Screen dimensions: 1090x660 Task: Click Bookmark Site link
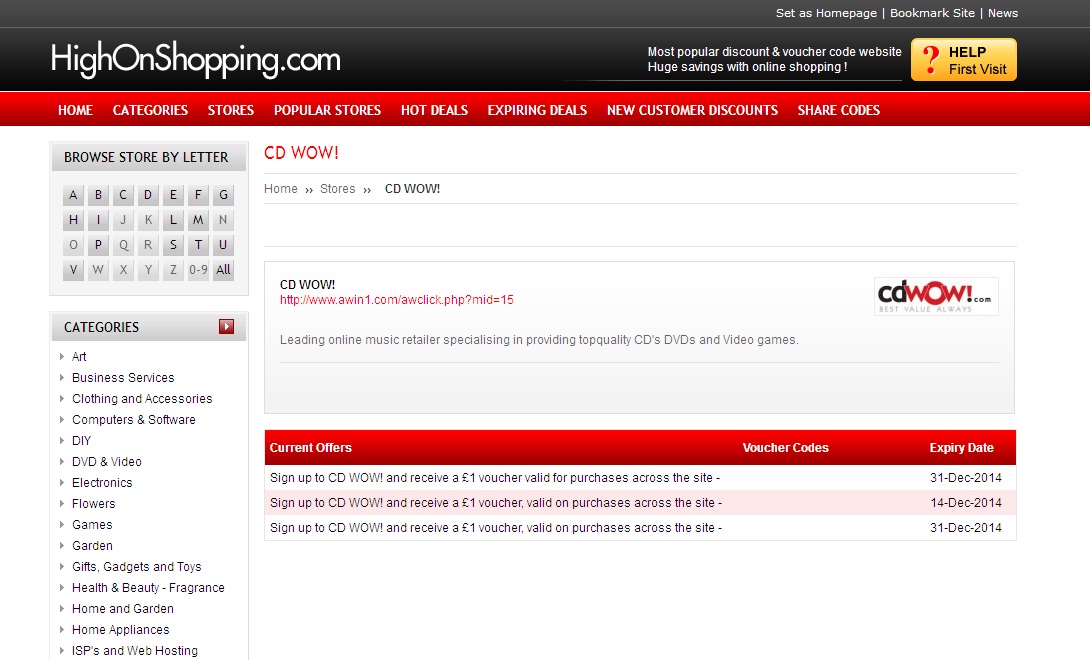click(x=932, y=13)
